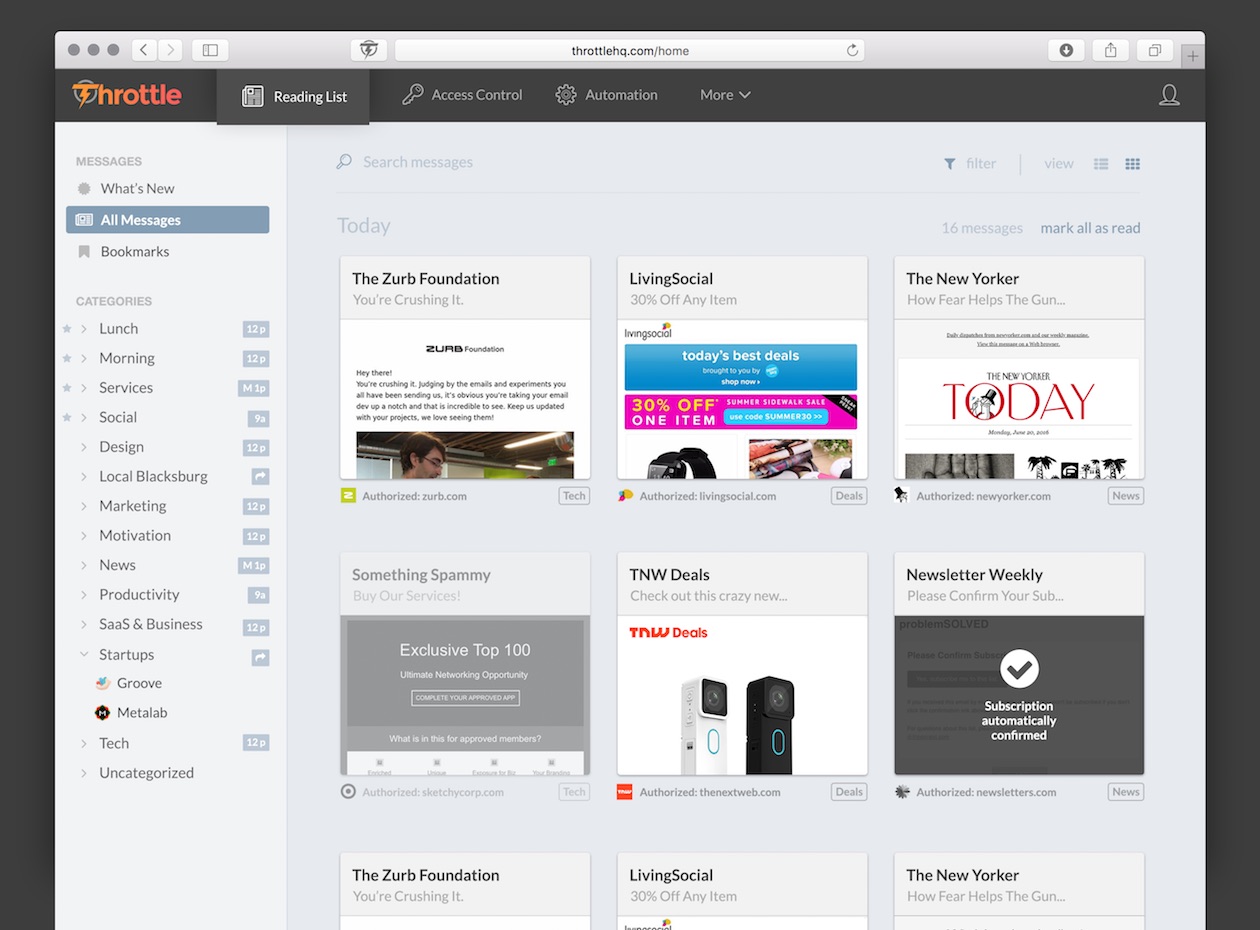Open the More dropdown menu

click(x=725, y=95)
